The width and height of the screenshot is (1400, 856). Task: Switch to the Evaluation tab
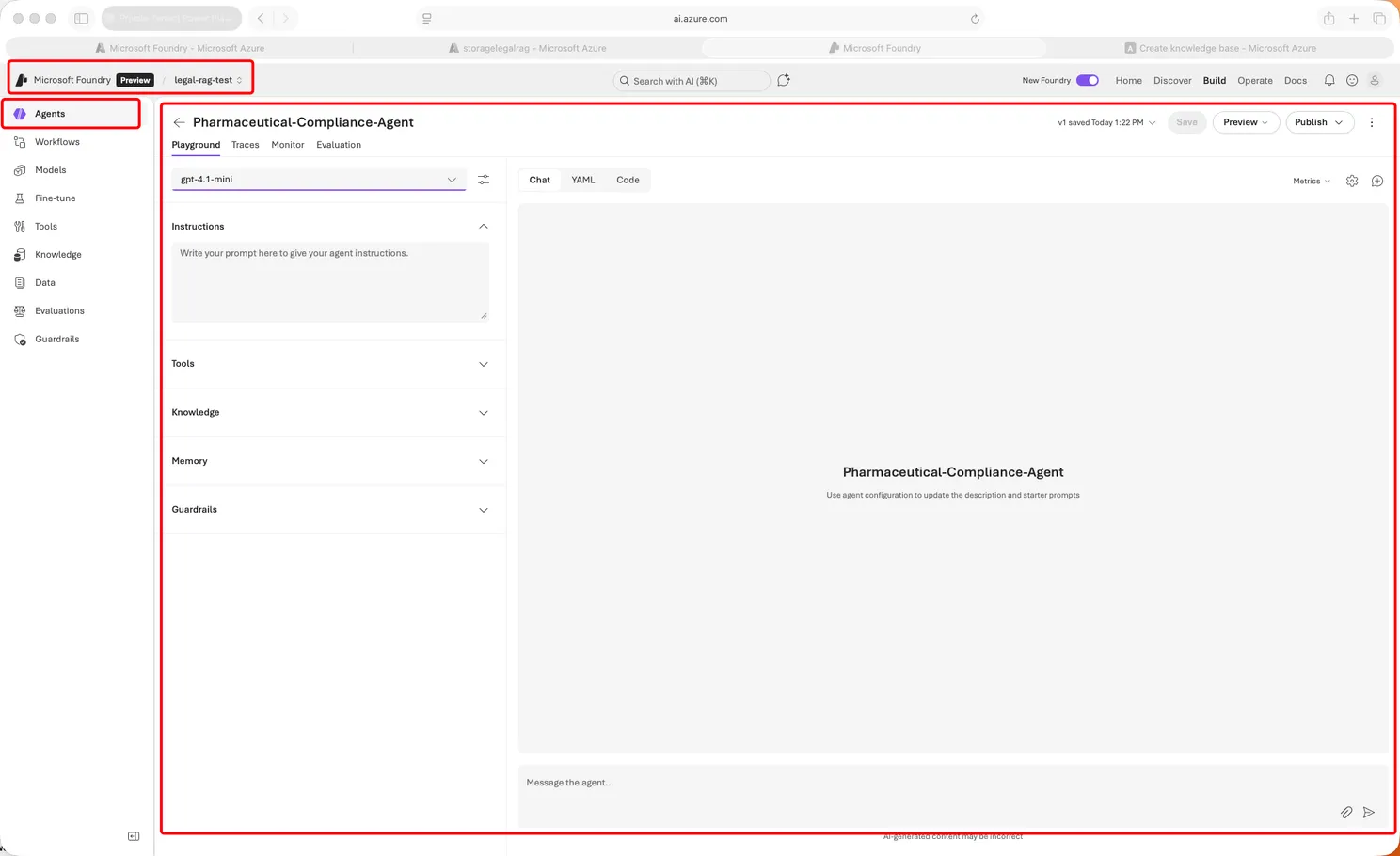[x=339, y=145]
